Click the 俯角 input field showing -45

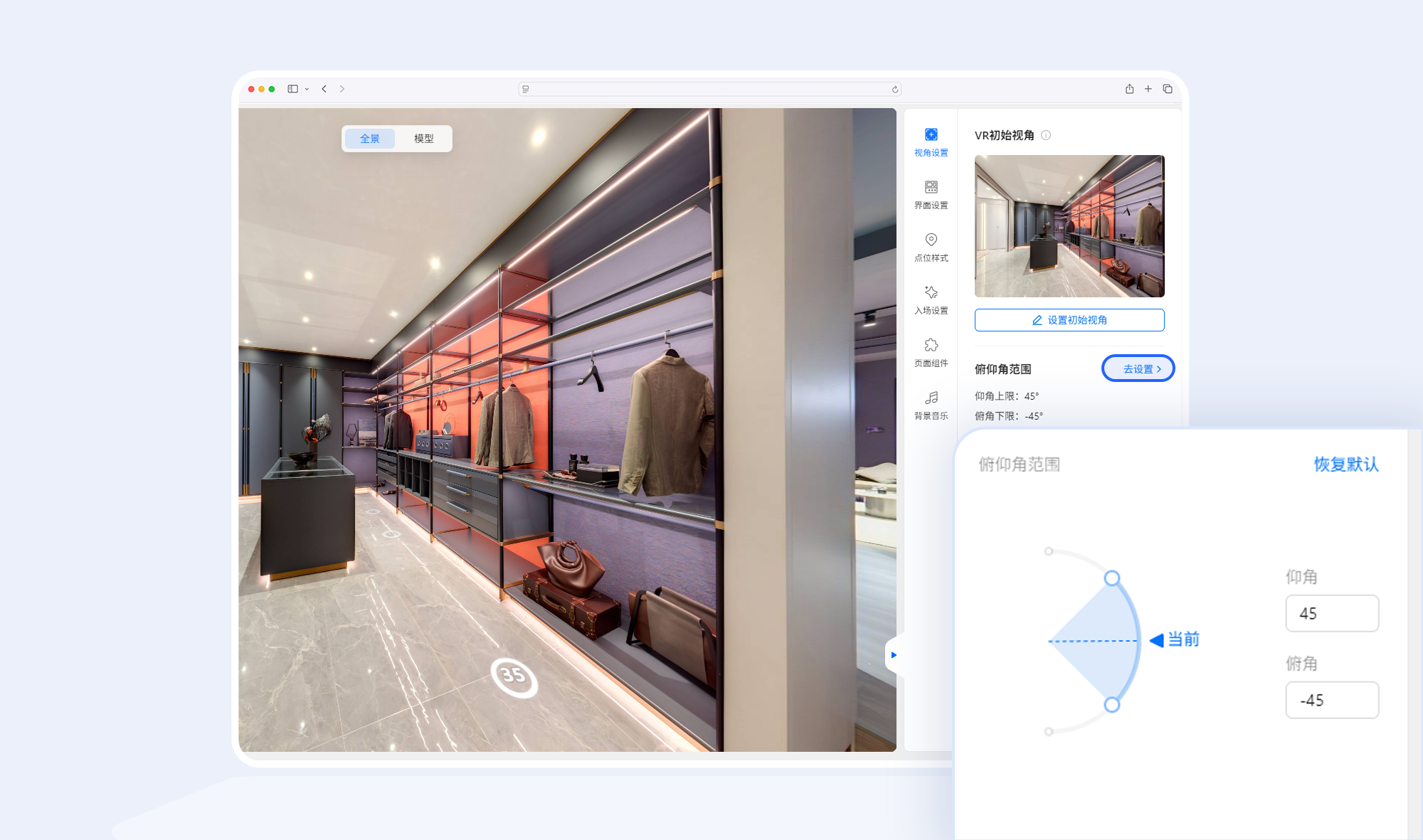tap(1332, 700)
